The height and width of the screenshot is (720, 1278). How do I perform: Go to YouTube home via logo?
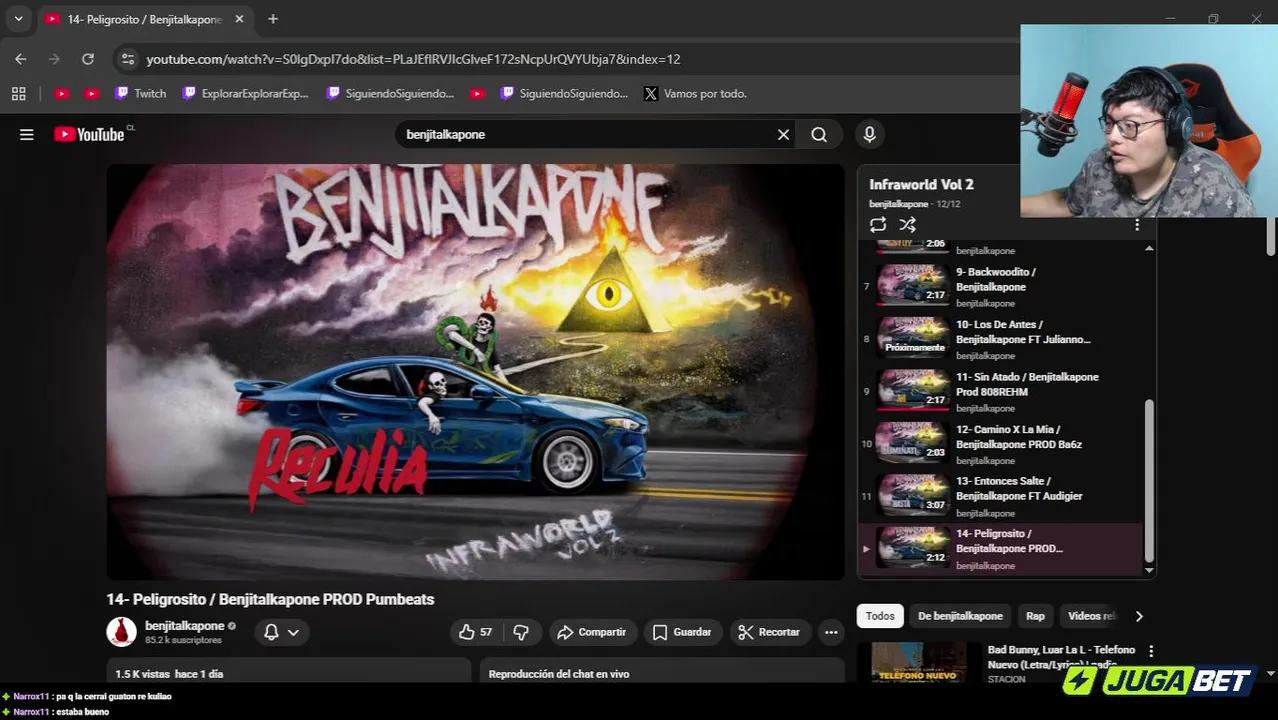[90, 134]
